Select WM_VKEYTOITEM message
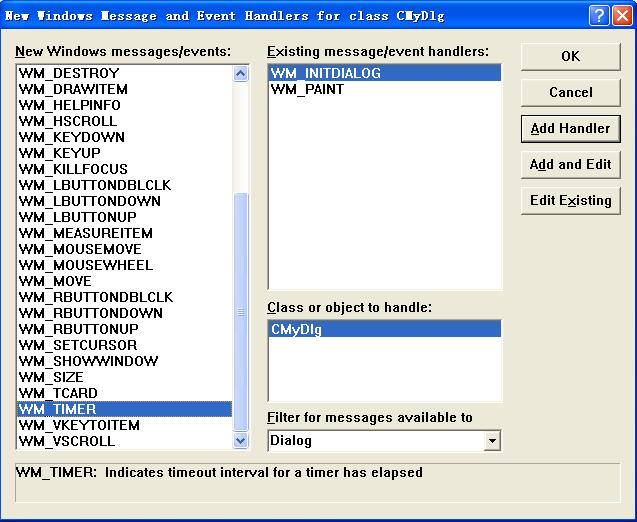Screen dimensions: 637x522 point(125,425)
